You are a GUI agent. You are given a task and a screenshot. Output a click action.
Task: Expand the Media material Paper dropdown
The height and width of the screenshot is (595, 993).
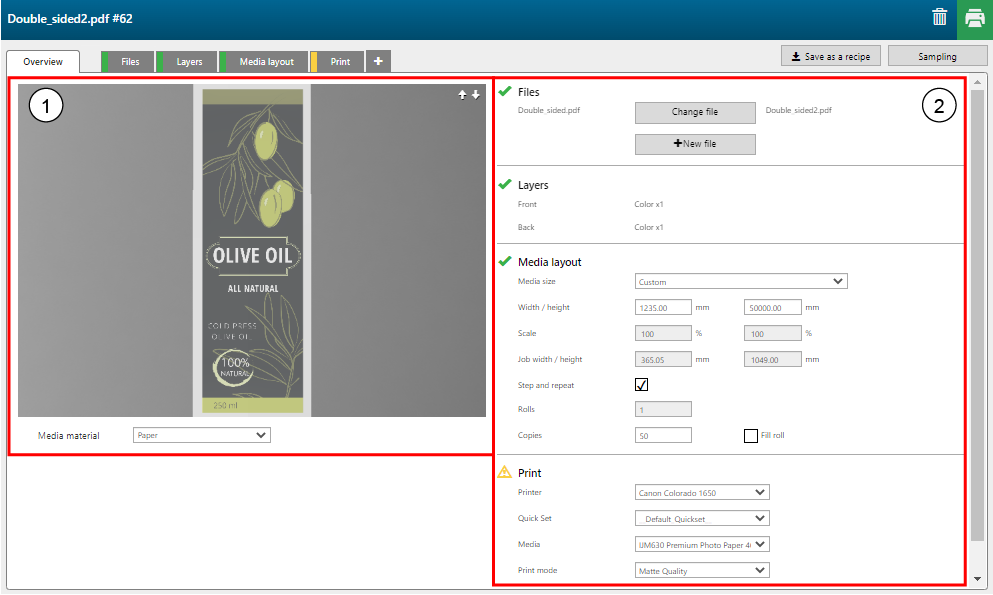click(202, 435)
